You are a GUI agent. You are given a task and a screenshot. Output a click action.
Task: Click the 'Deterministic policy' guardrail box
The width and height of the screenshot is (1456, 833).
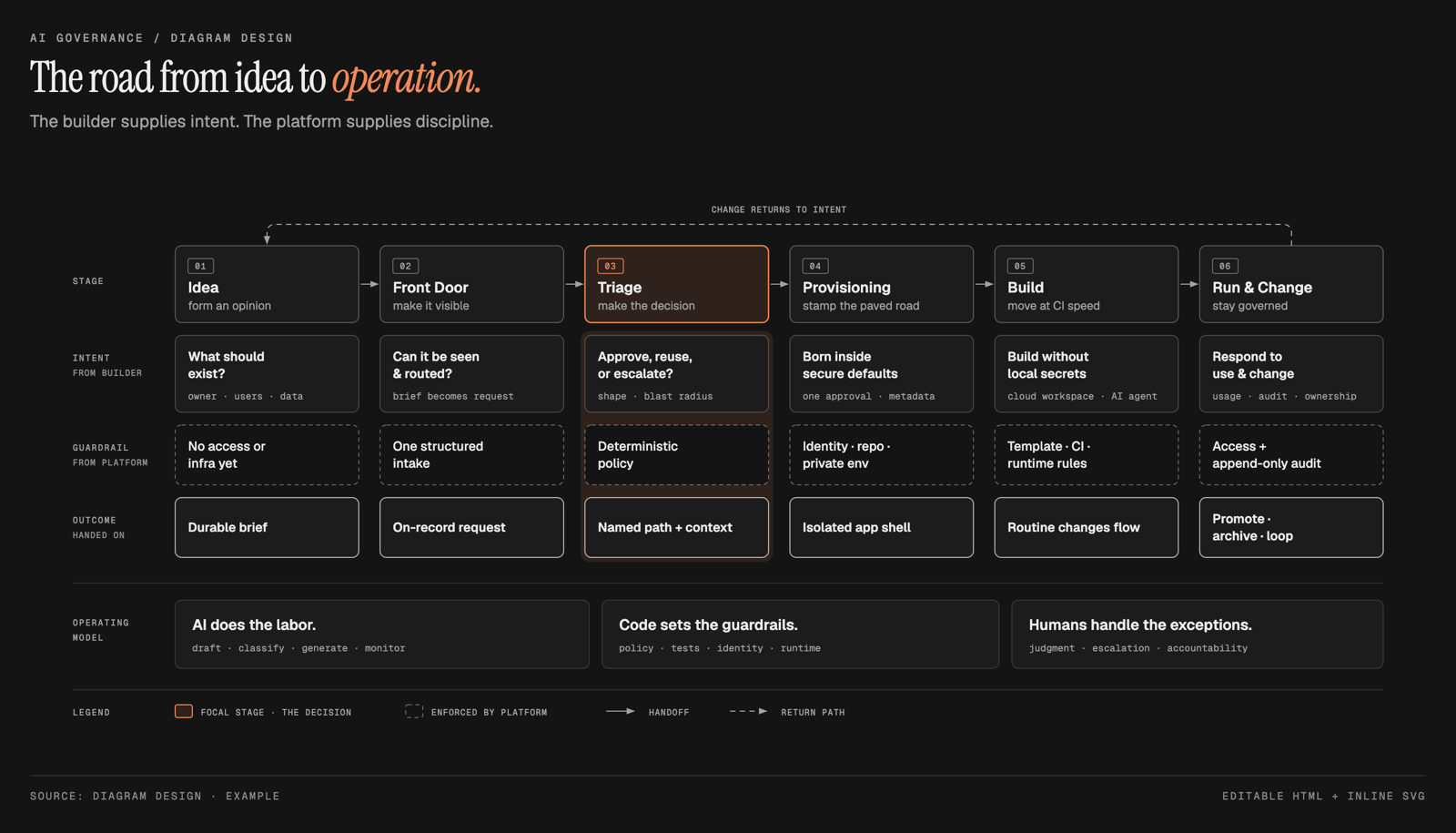[676, 455]
